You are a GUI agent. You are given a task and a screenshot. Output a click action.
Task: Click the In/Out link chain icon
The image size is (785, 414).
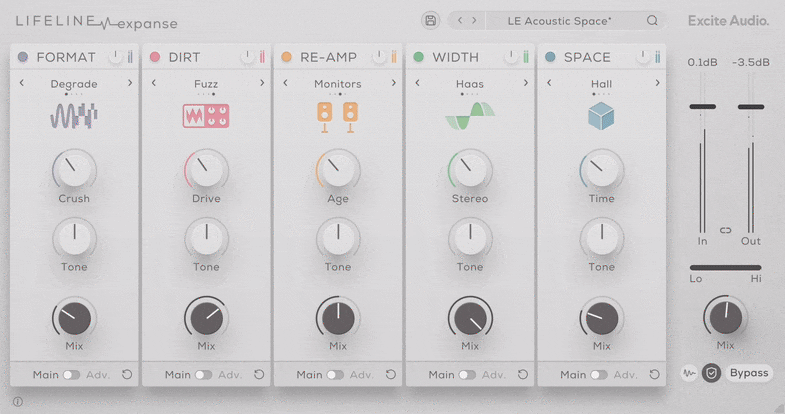pyautogui.click(x=726, y=230)
